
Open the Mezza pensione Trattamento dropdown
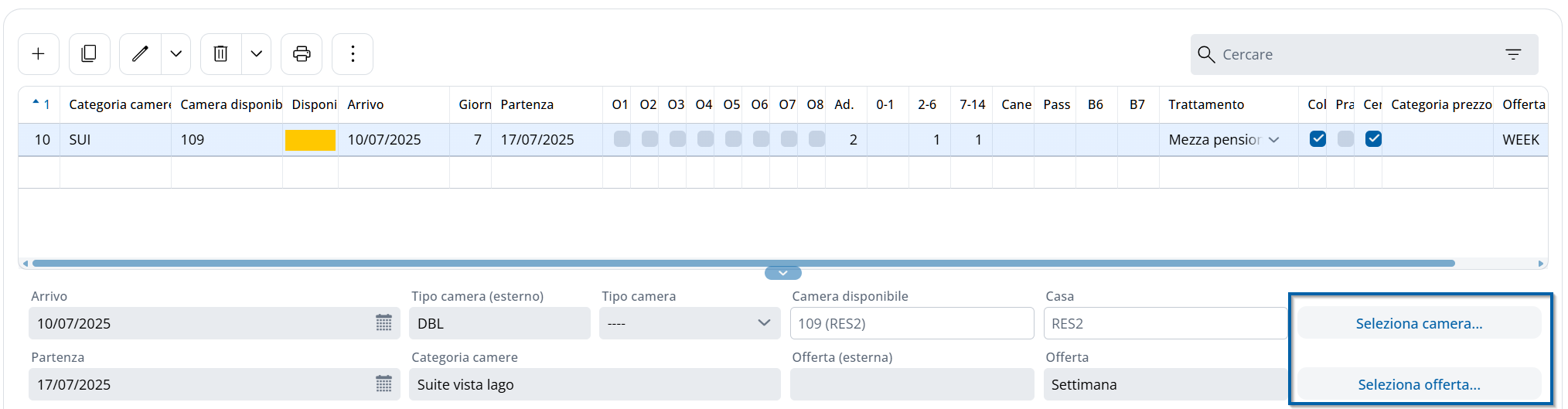click(1273, 140)
